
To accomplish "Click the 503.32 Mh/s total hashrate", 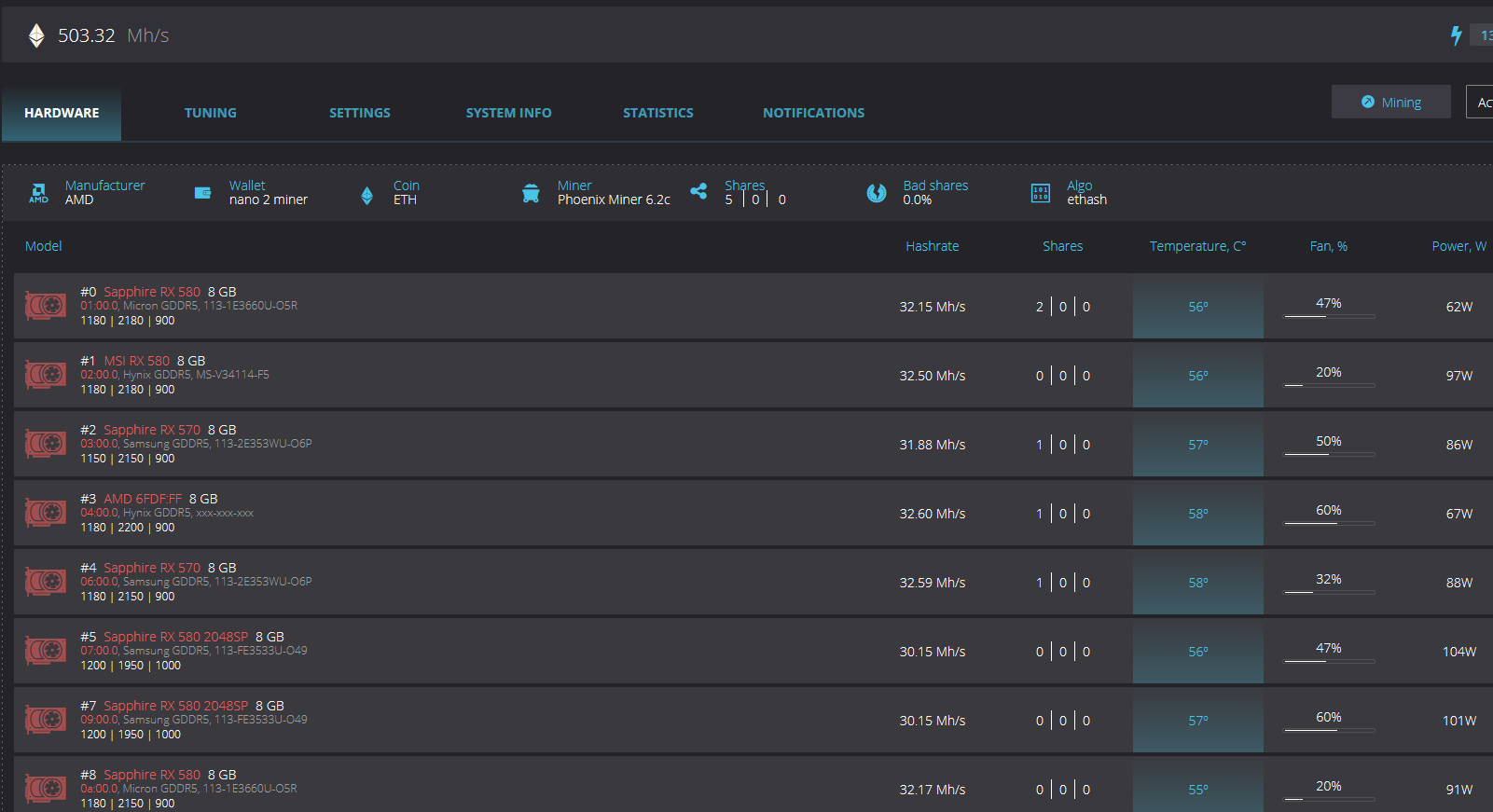I will pos(114,35).
